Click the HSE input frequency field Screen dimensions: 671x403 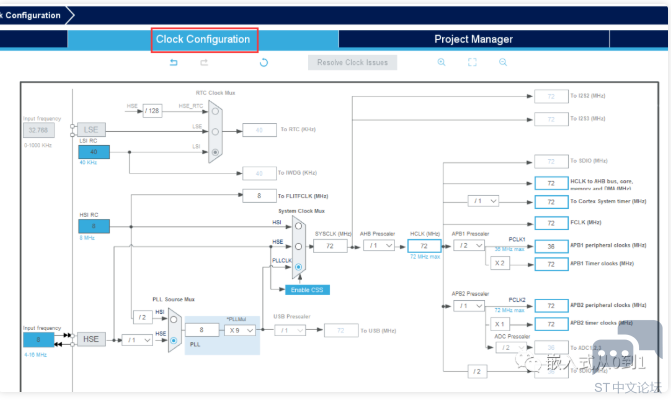click(39, 340)
